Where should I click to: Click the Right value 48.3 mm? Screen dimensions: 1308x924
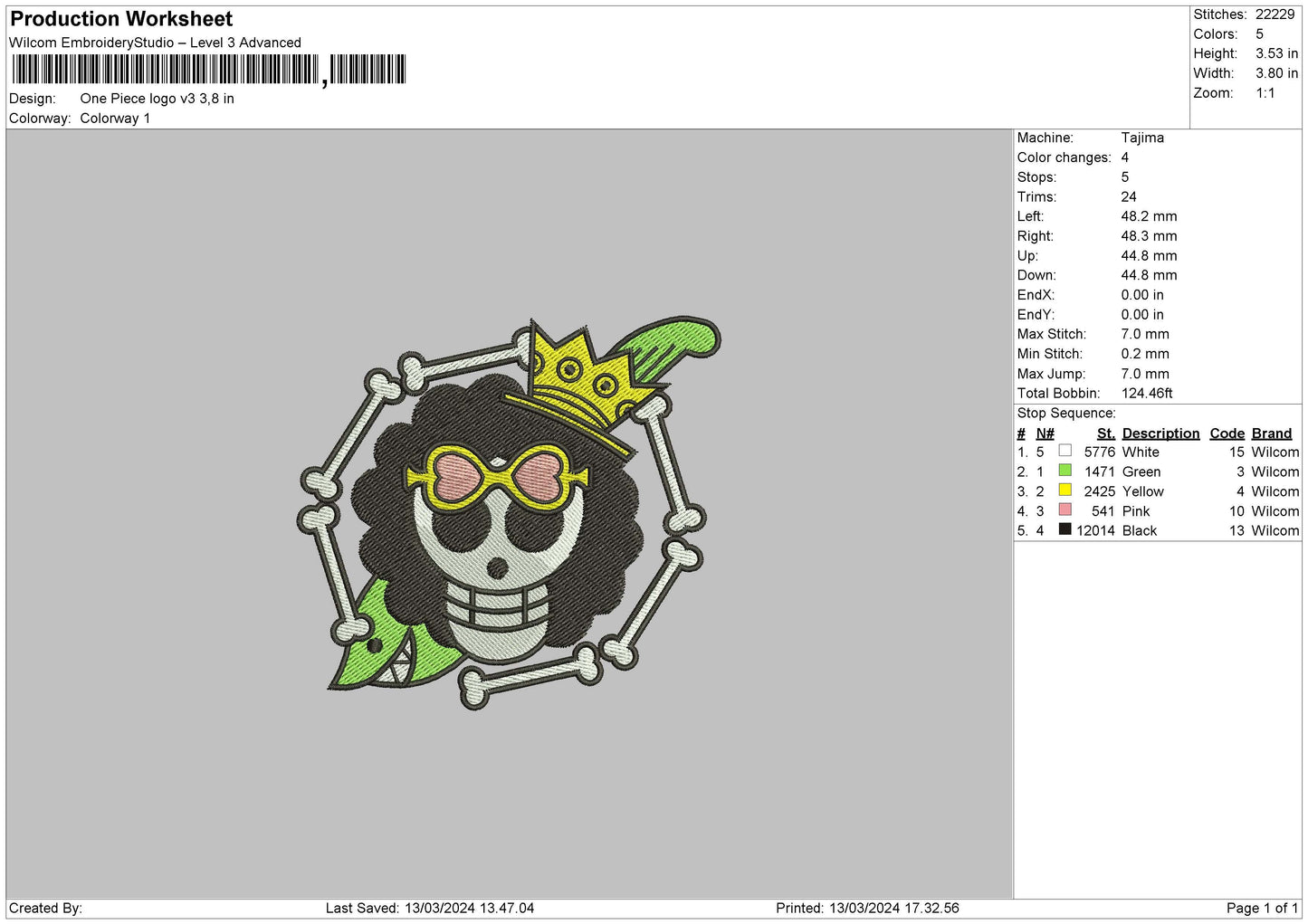click(x=1149, y=236)
